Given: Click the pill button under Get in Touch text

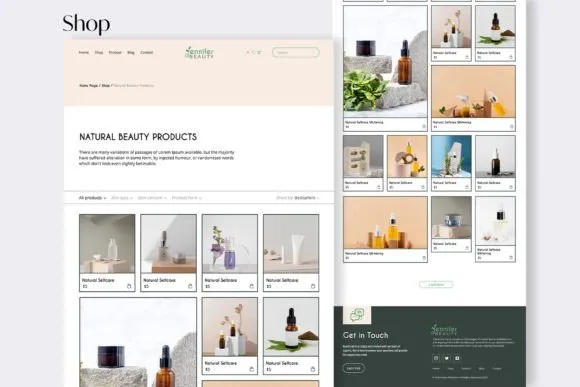Looking at the screenshot, I should point(354,368).
